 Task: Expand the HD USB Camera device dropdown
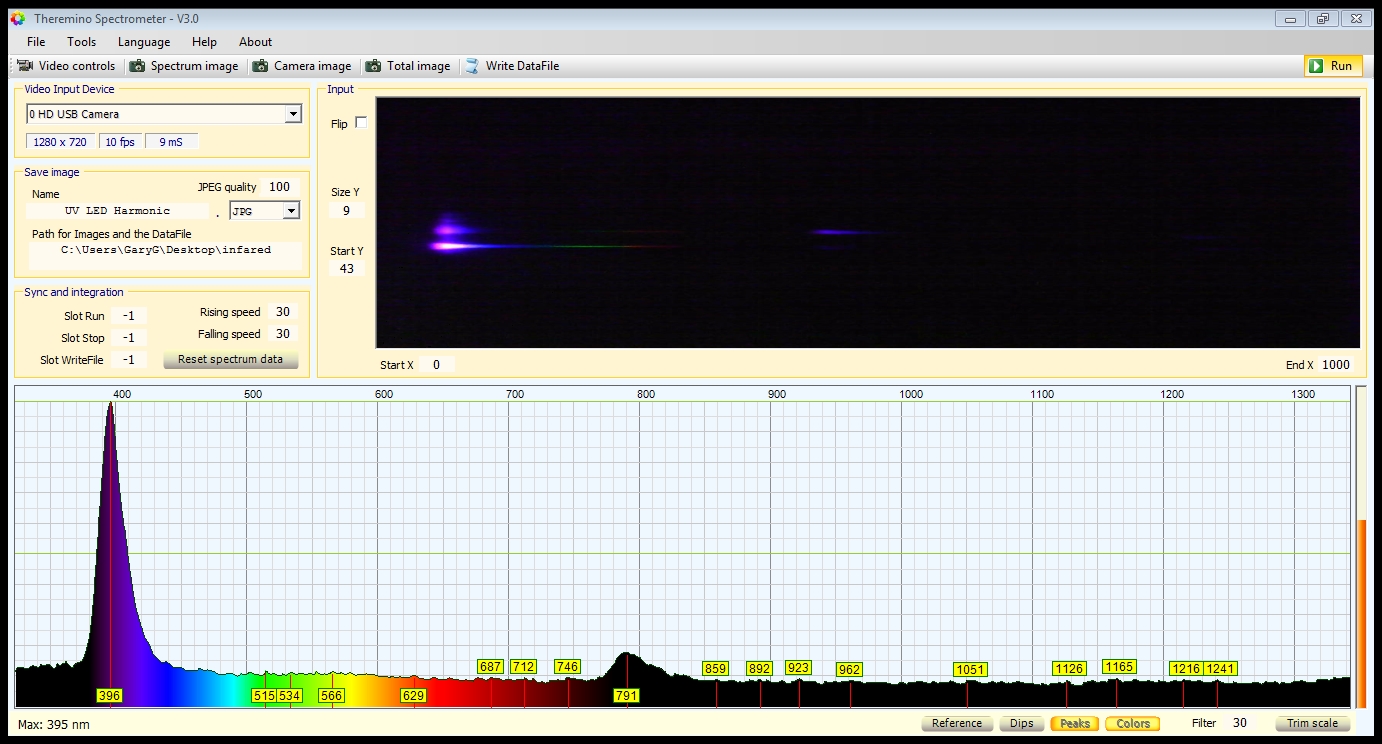coord(293,114)
